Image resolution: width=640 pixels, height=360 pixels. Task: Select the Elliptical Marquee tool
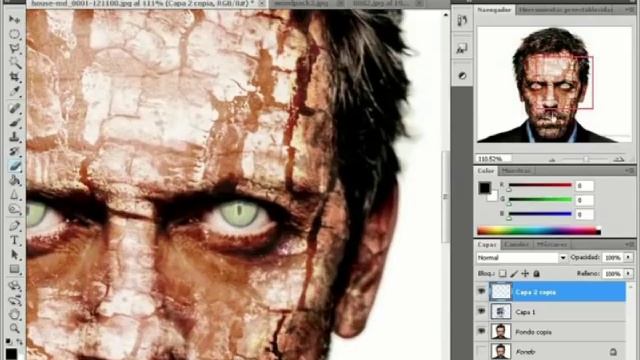pos(14,34)
